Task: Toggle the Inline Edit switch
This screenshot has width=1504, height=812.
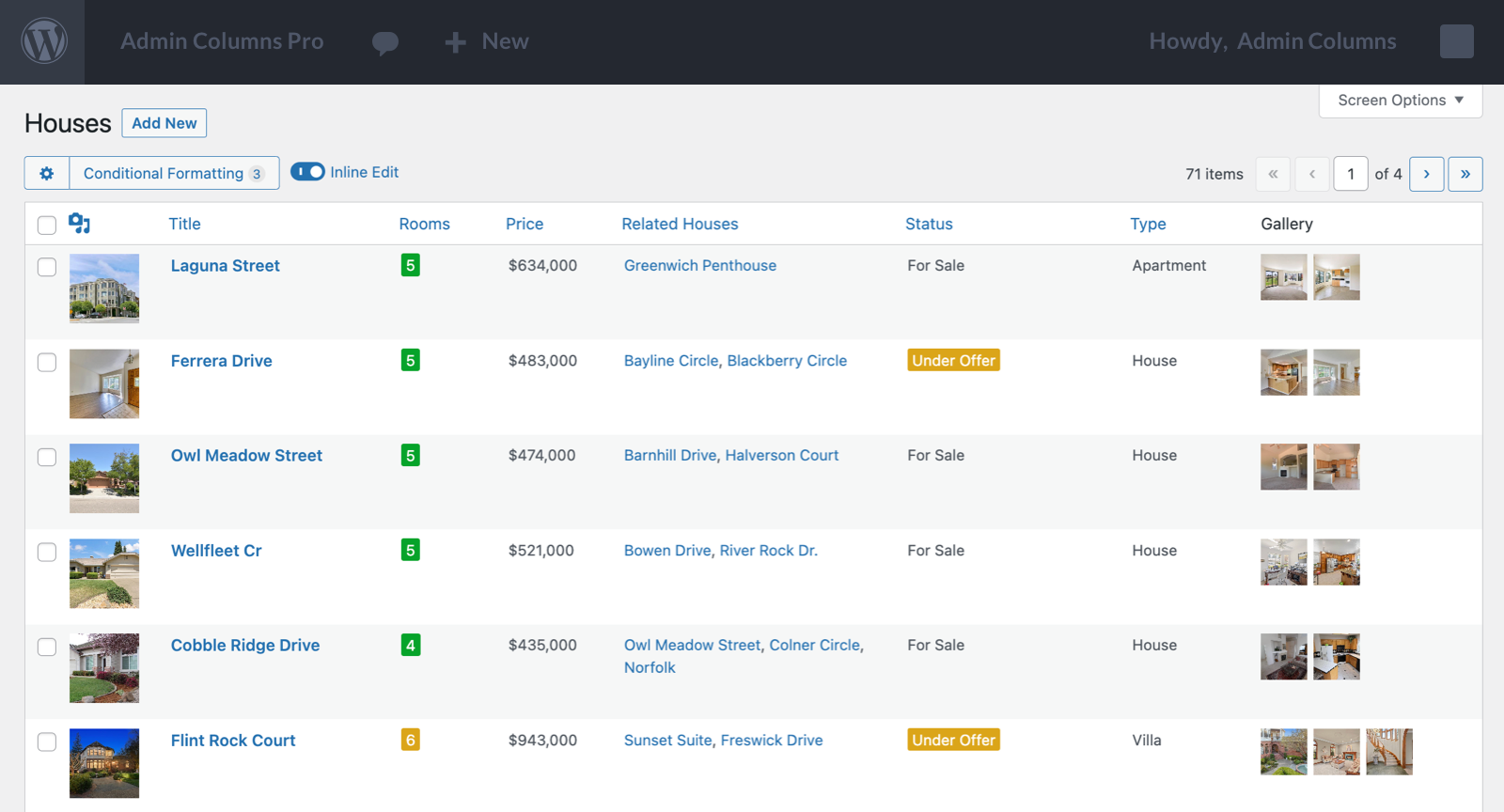Action: tap(307, 172)
